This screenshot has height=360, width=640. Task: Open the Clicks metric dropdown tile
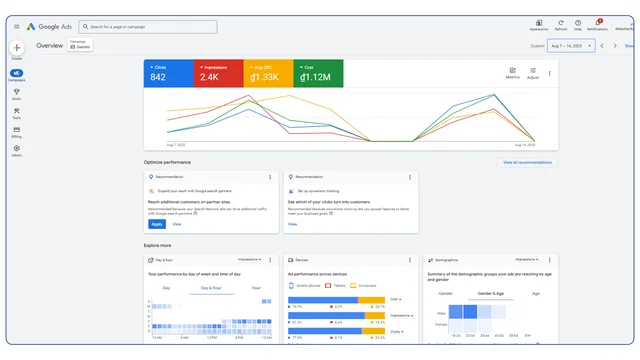169,73
